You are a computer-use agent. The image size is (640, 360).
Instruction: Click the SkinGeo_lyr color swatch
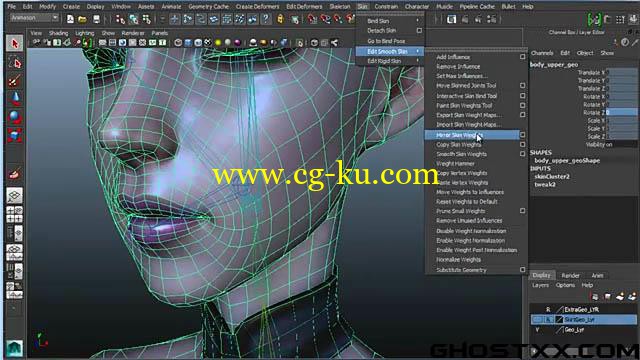[559, 319]
